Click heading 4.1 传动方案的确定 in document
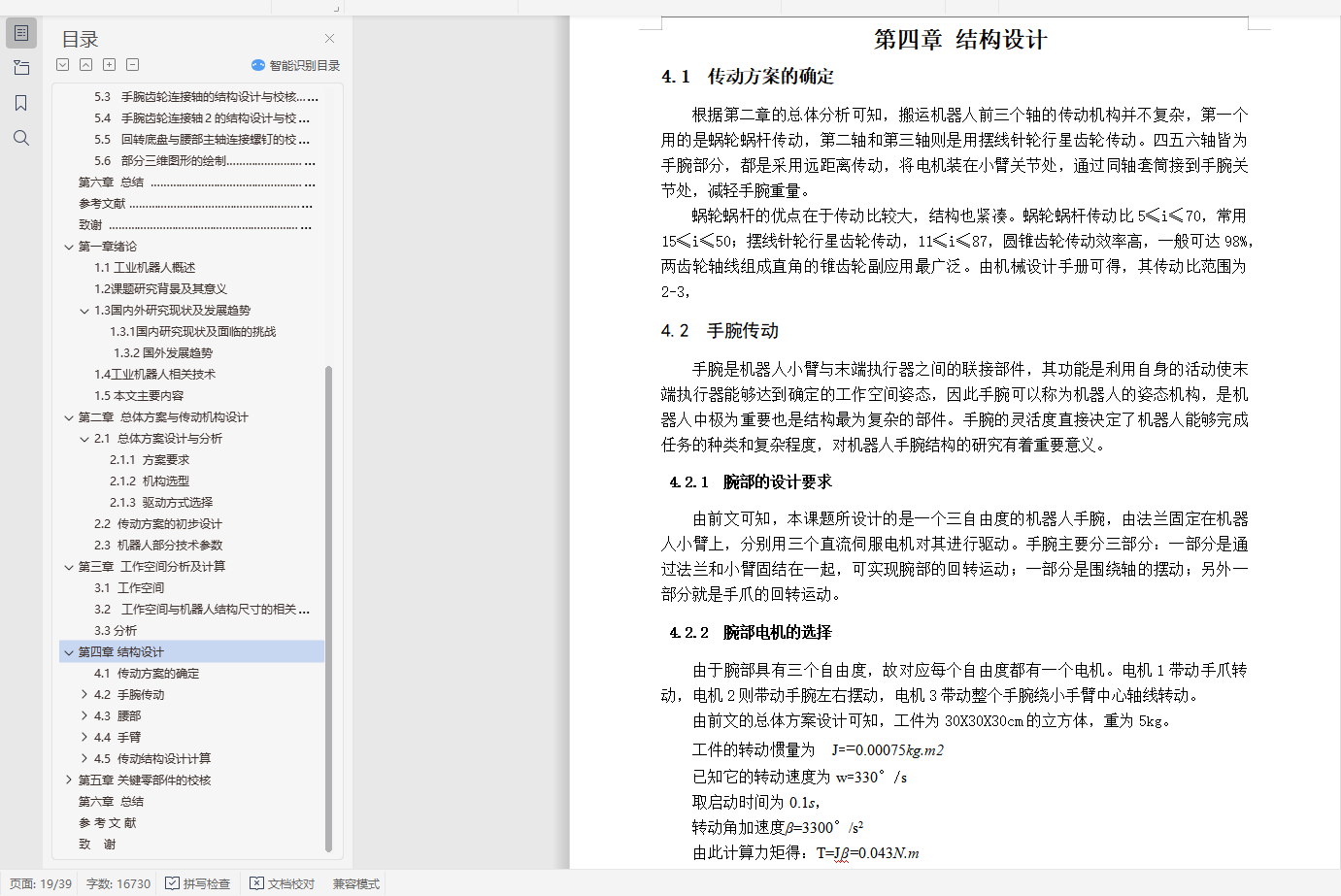Viewport: 1341px width, 896px height. pos(748,77)
